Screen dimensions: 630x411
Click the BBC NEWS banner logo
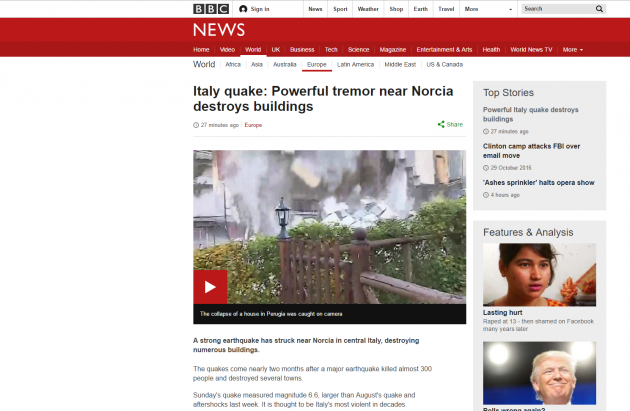tap(219, 30)
